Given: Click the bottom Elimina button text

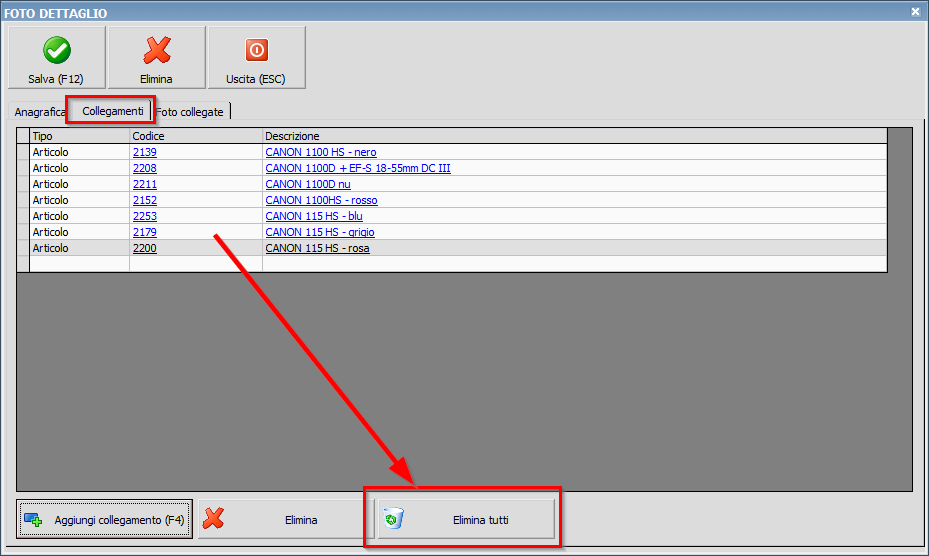Looking at the screenshot, I should (301, 520).
